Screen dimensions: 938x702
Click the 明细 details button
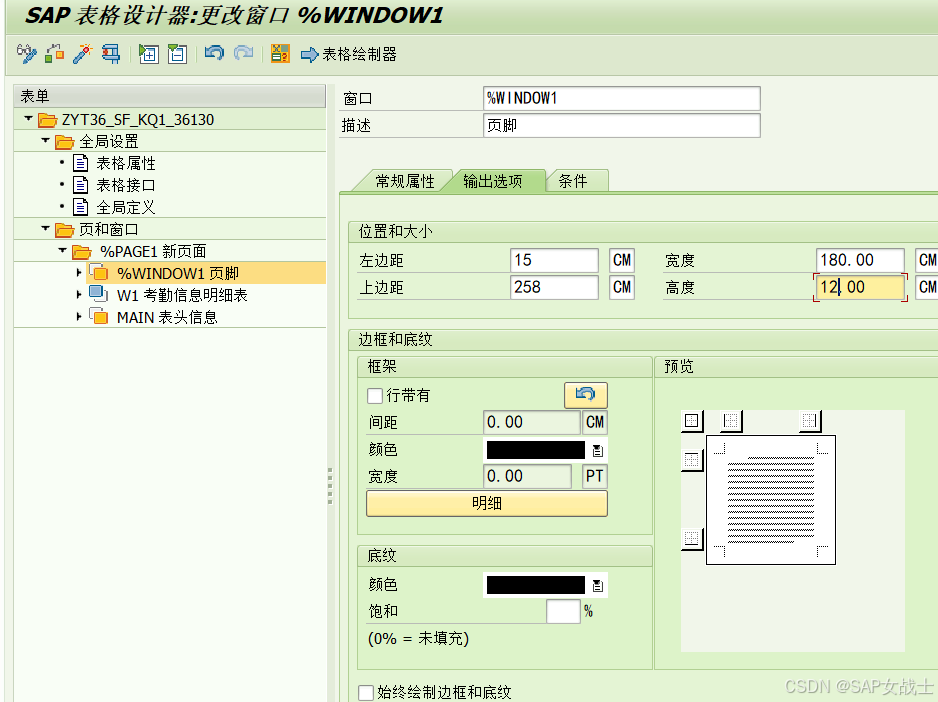(487, 503)
